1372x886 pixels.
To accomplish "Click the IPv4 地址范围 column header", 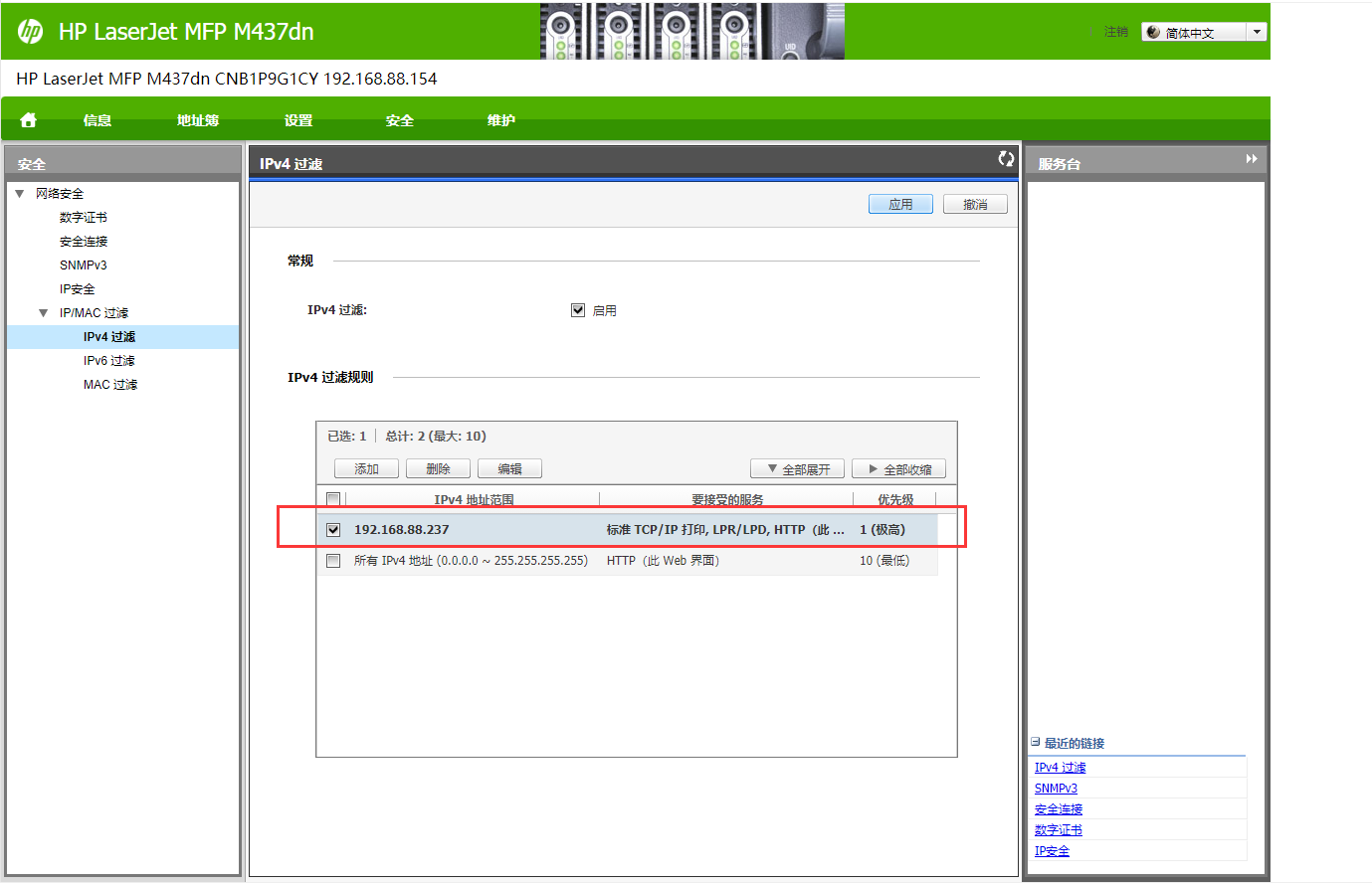I will pos(474,500).
